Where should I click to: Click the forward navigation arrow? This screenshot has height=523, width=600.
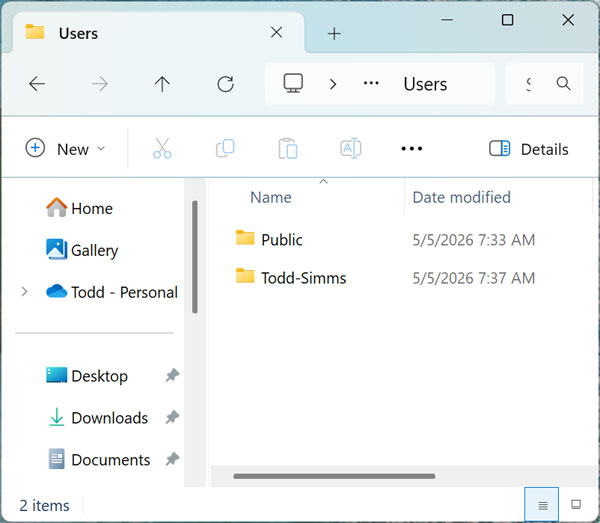click(100, 84)
